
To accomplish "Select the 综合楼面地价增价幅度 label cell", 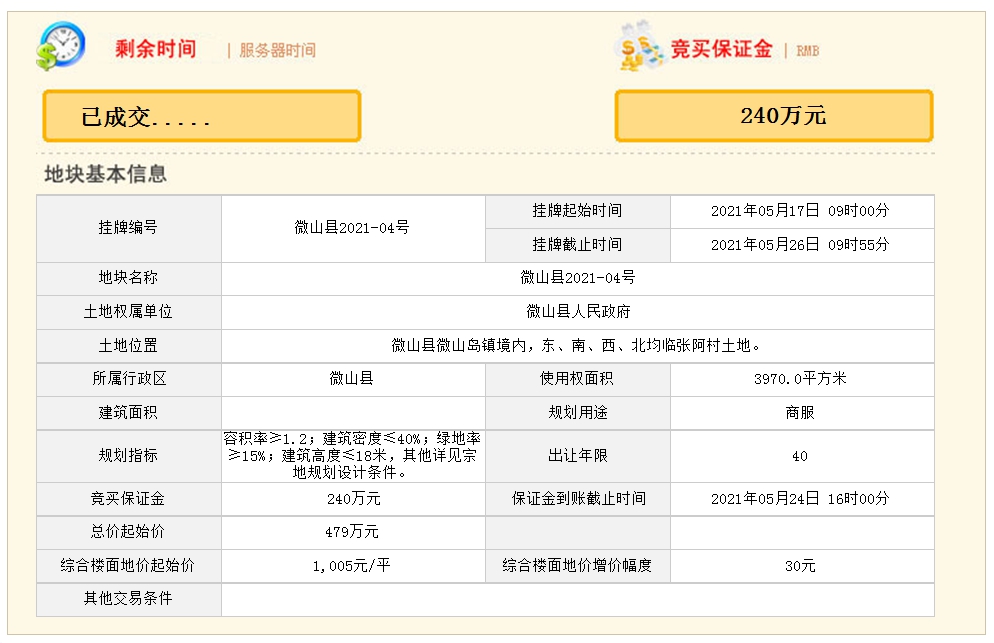I will pos(578,566).
